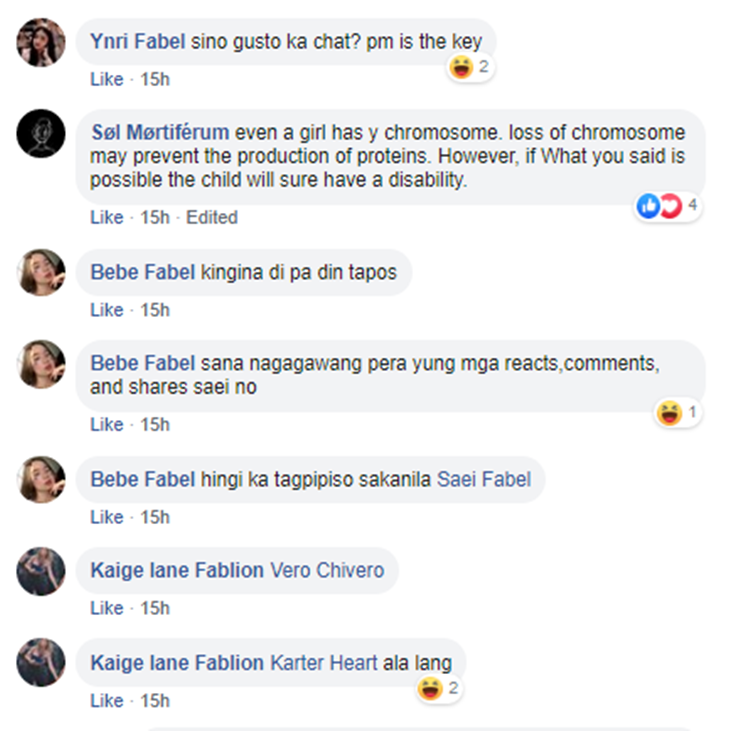The height and width of the screenshot is (731, 750).
Task: Click Bebe Fabel's avatar beside 'kingina' comment
Action: click(42, 272)
